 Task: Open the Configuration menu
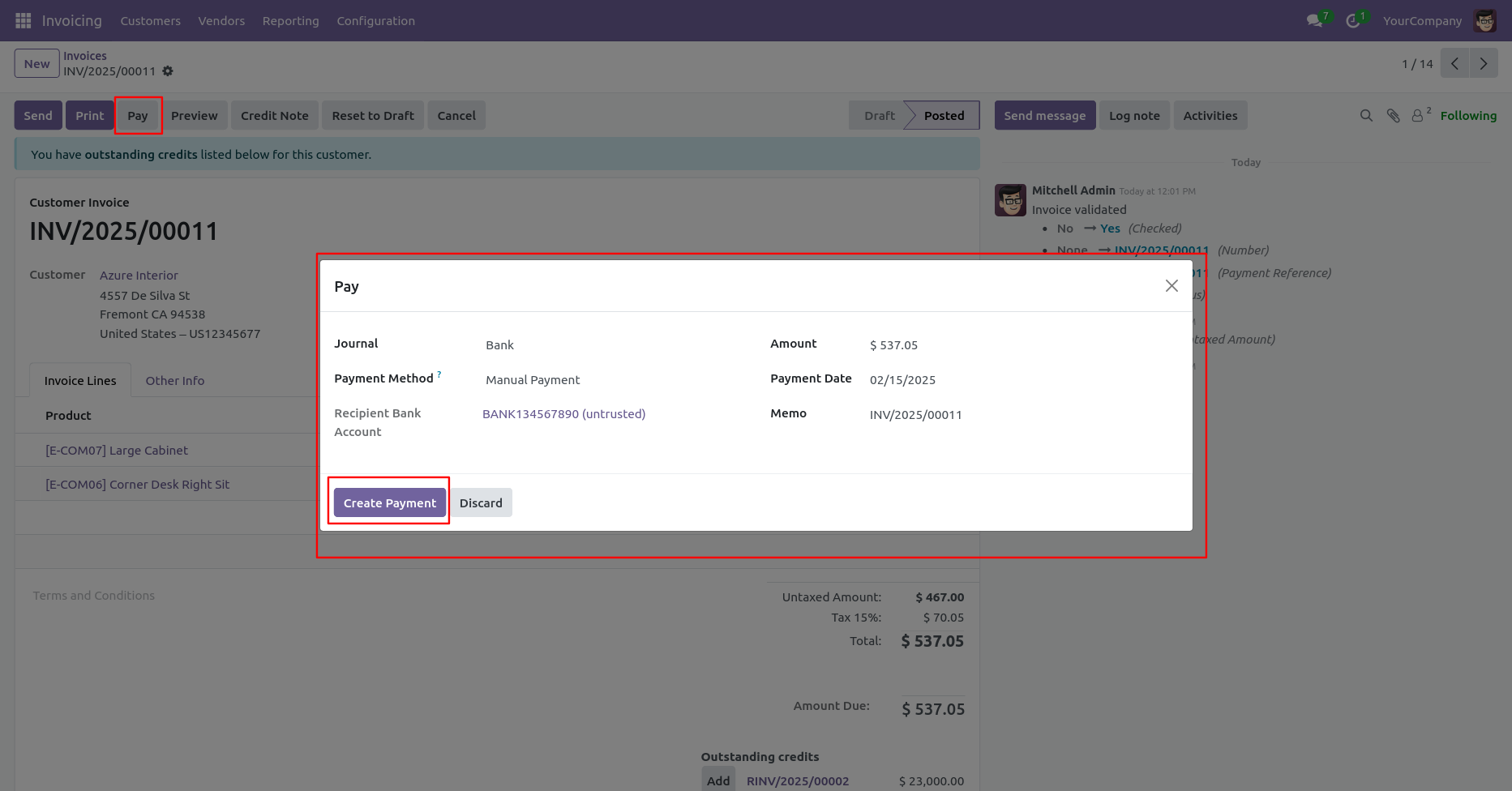375,21
